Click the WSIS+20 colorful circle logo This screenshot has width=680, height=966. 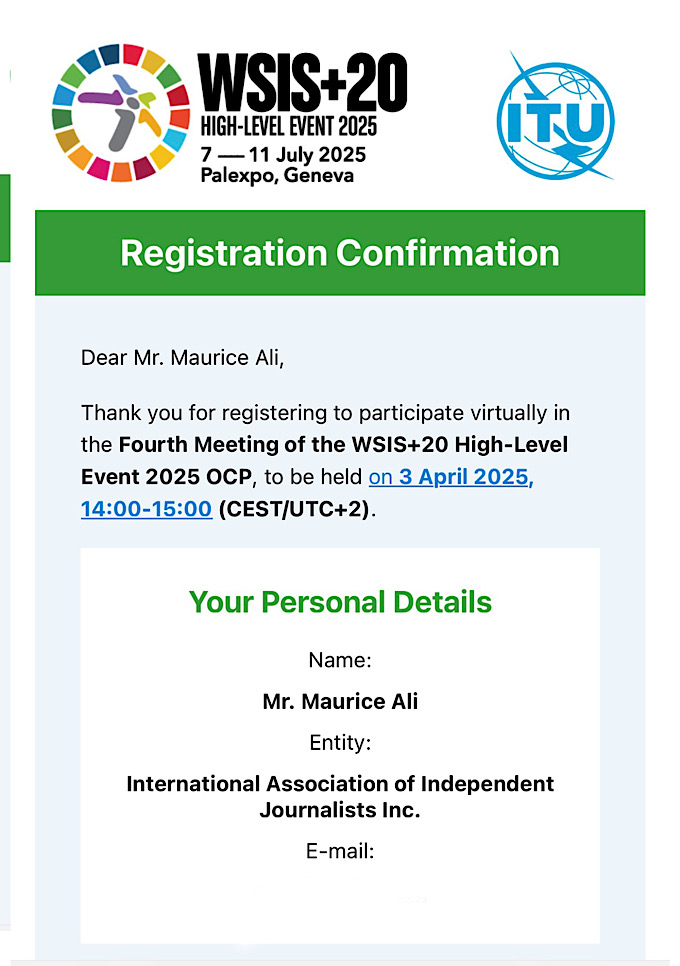tap(121, 113)
